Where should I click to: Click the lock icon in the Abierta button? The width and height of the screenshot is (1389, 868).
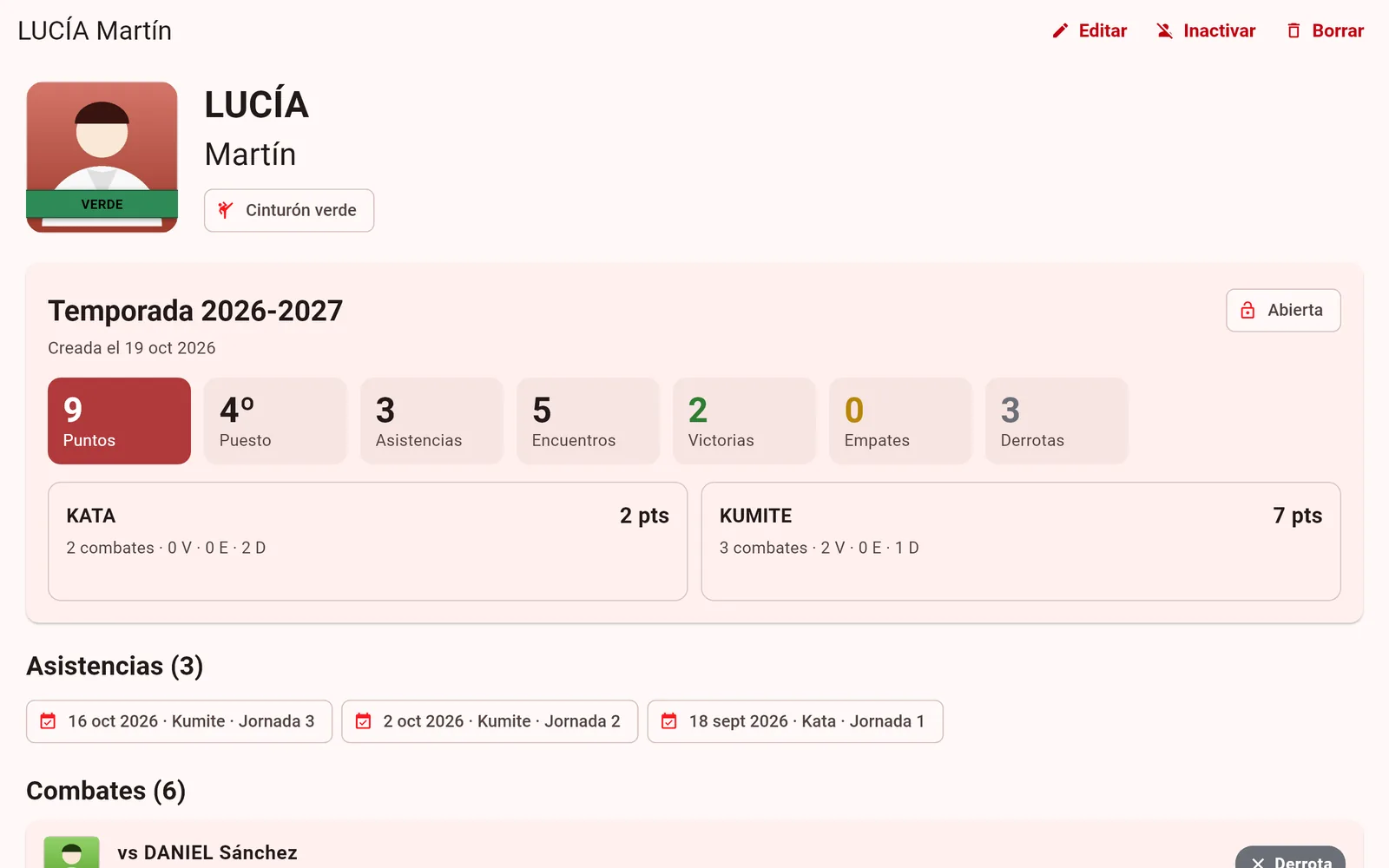(x=1247, y=311)
